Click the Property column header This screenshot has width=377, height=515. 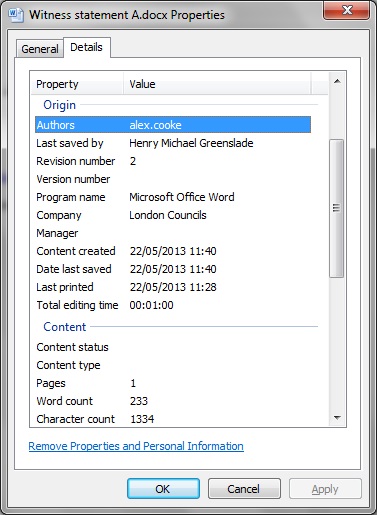(77, 84)
